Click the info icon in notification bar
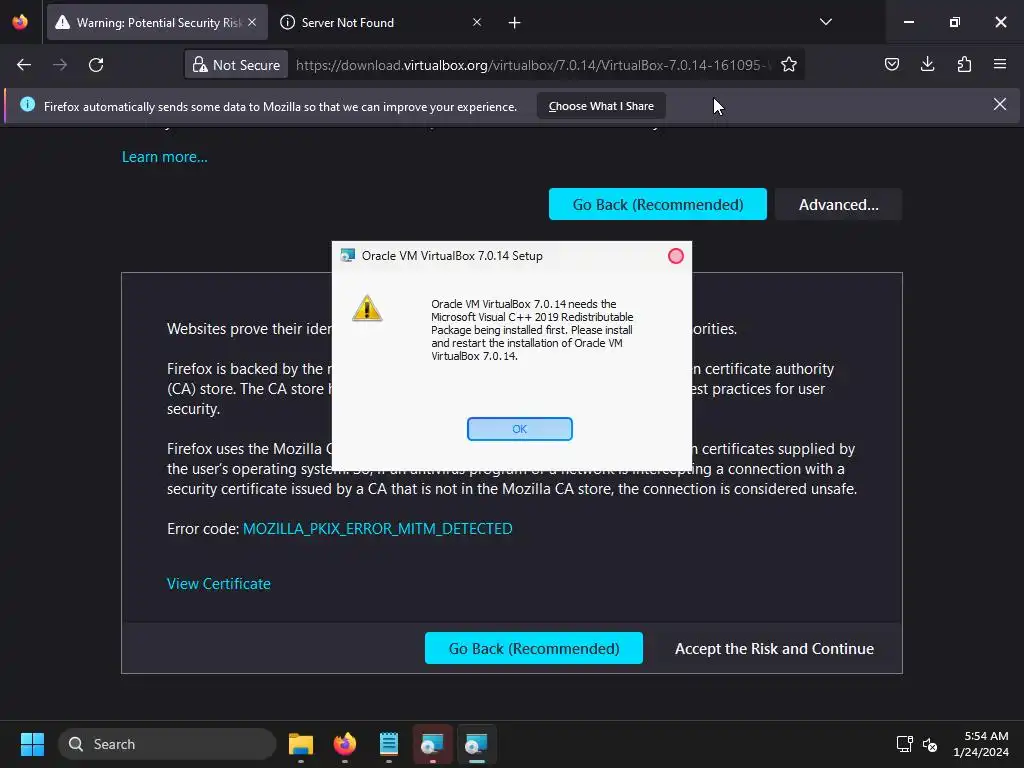Viewport: 1024px width, 768px height. click(27, 104)
